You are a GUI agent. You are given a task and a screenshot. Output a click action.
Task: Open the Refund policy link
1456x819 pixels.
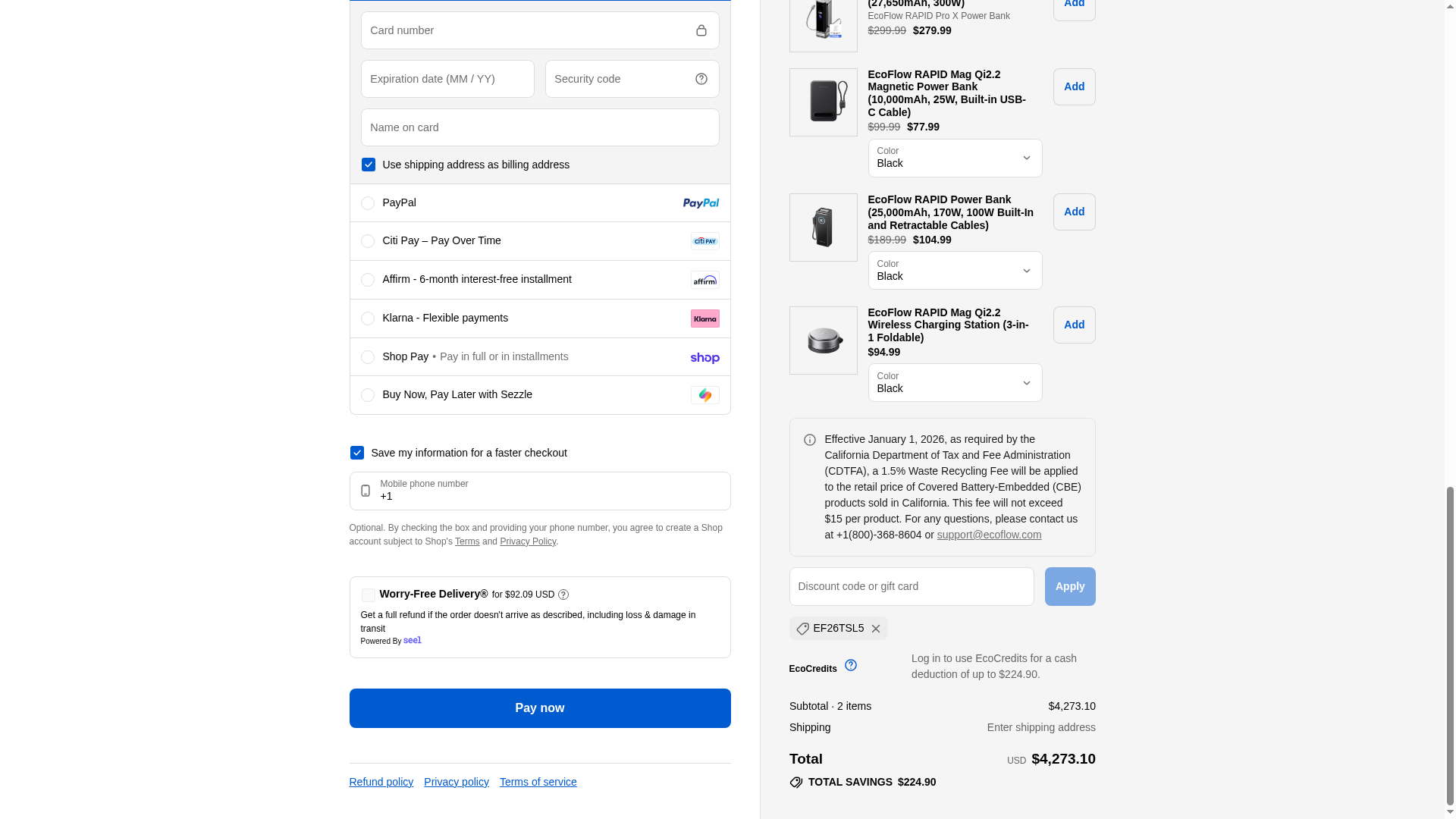pyautogui.click(x=381, y=782)
